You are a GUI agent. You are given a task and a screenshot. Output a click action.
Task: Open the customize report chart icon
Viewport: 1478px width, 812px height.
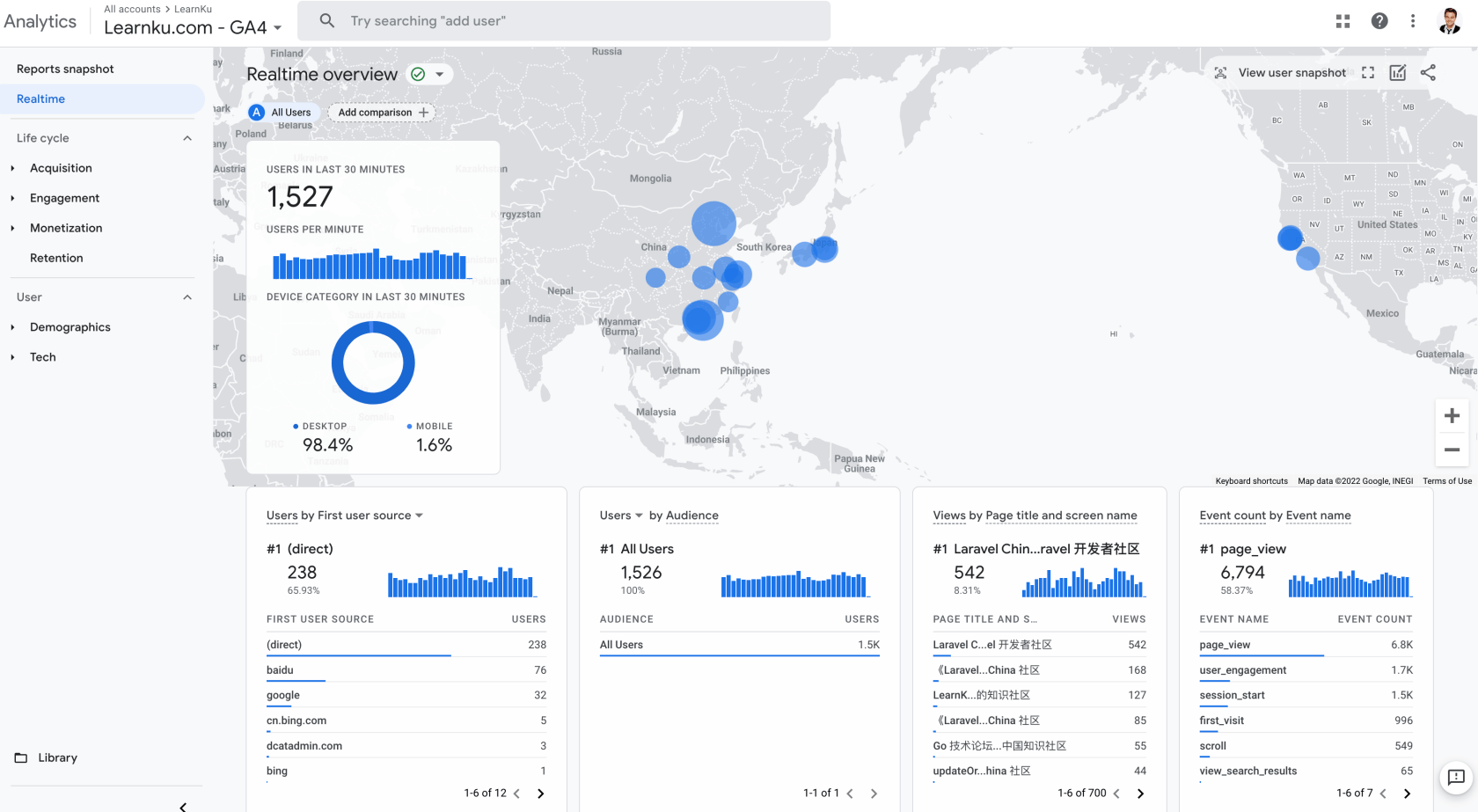tap(1398, 73)
